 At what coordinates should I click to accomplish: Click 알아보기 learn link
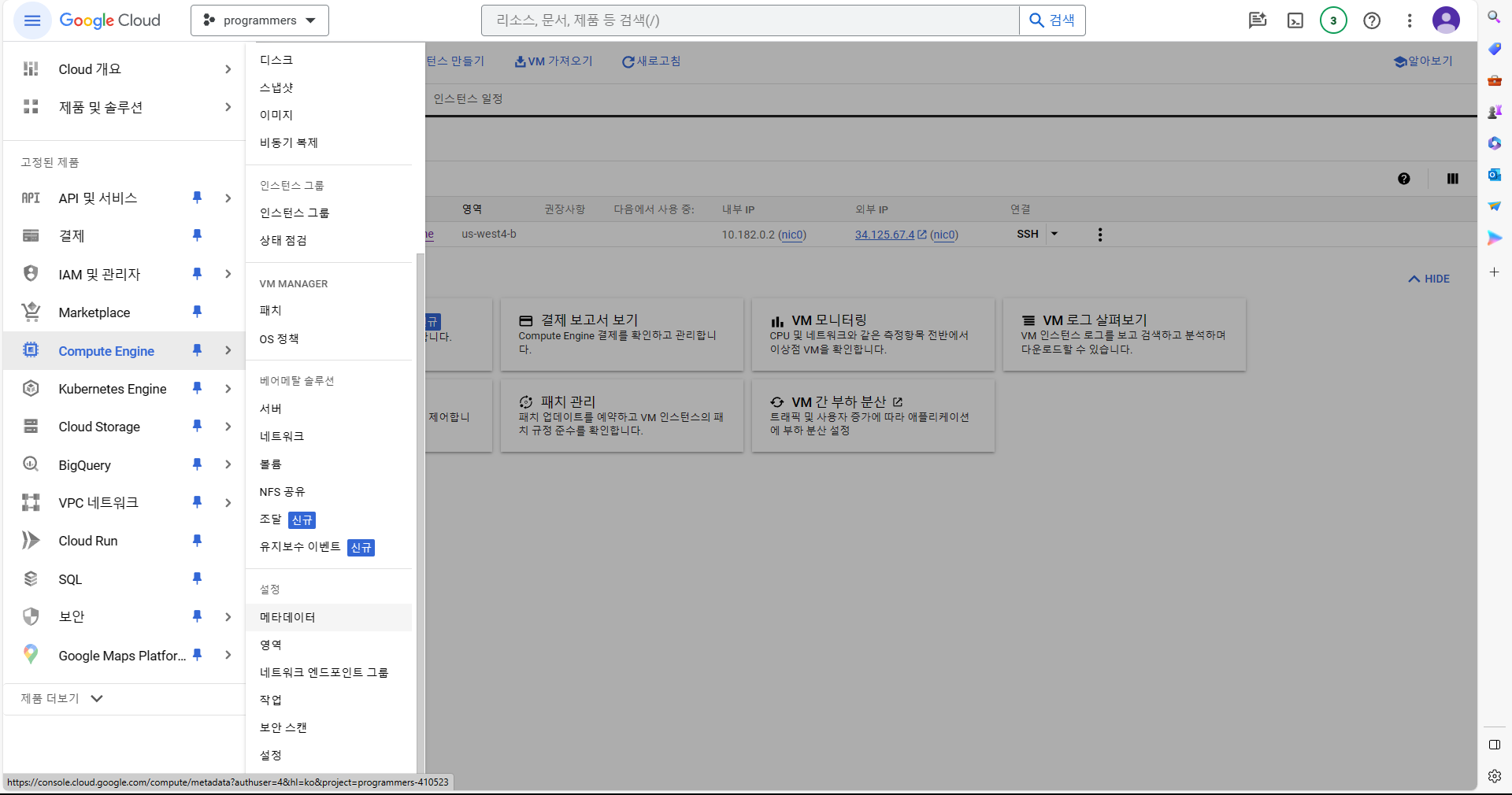1423,61
